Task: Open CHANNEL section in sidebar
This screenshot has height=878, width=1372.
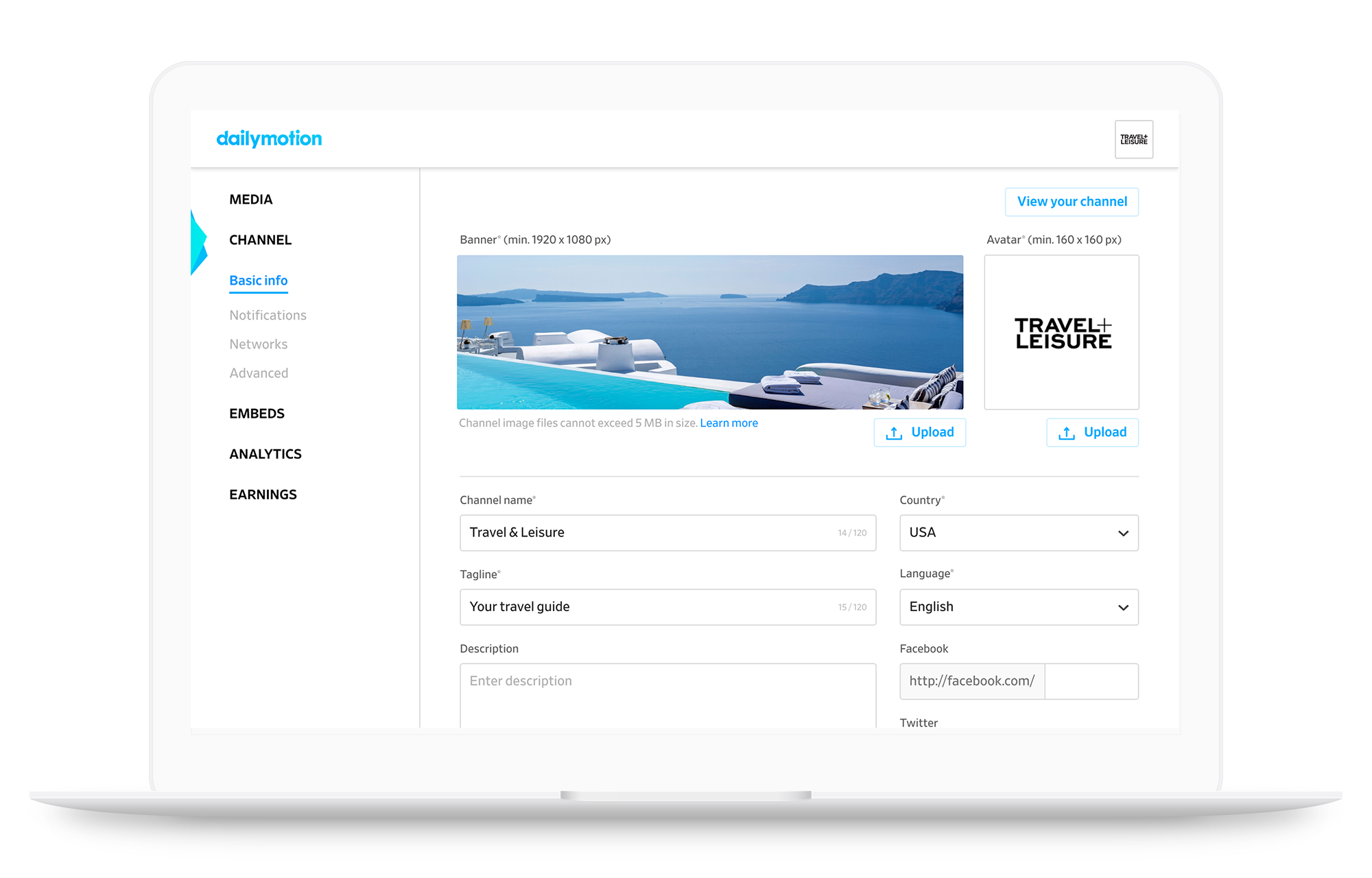Action: tap(260, 240)
